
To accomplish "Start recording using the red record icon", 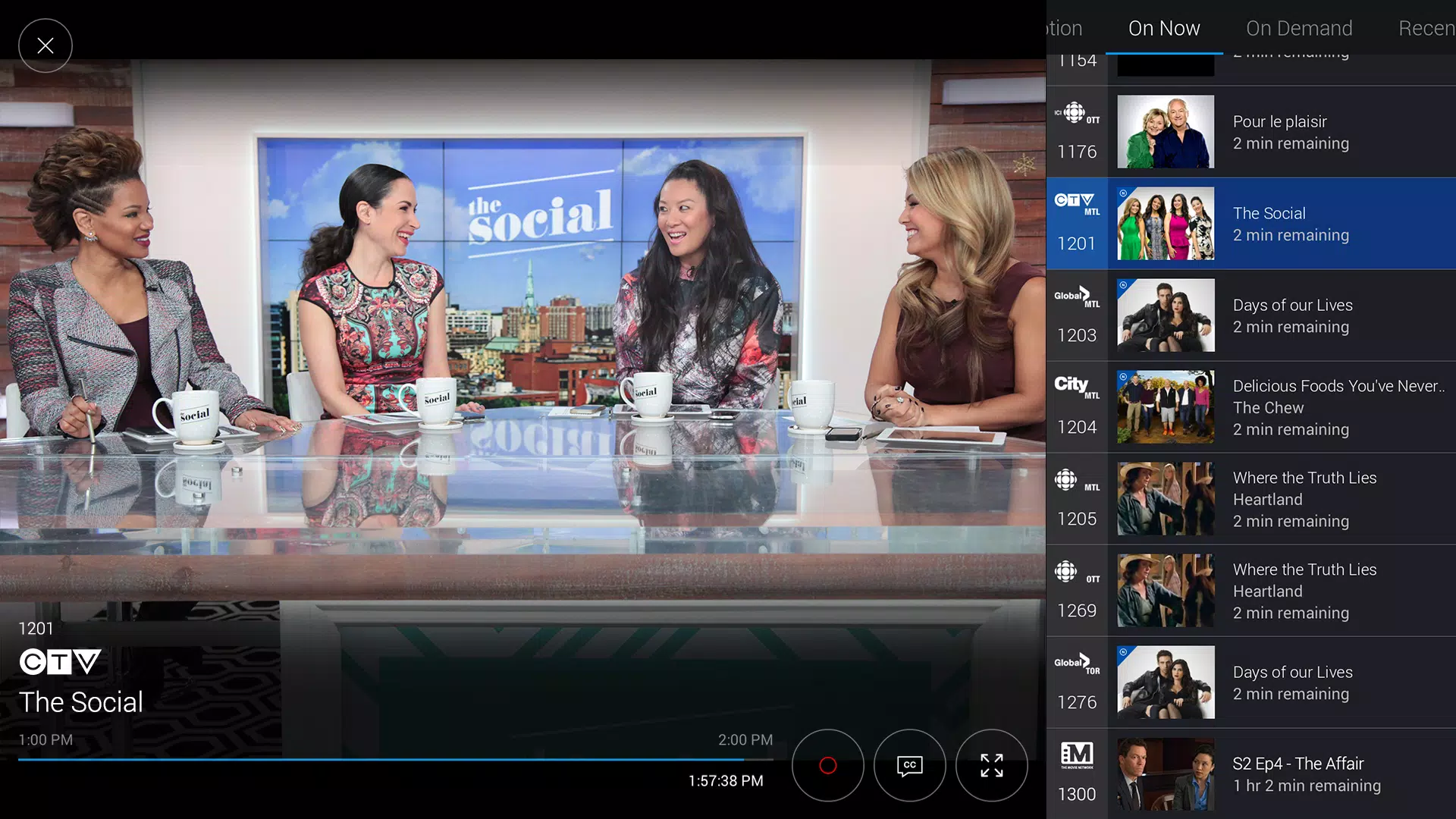I will coord(827,765).
